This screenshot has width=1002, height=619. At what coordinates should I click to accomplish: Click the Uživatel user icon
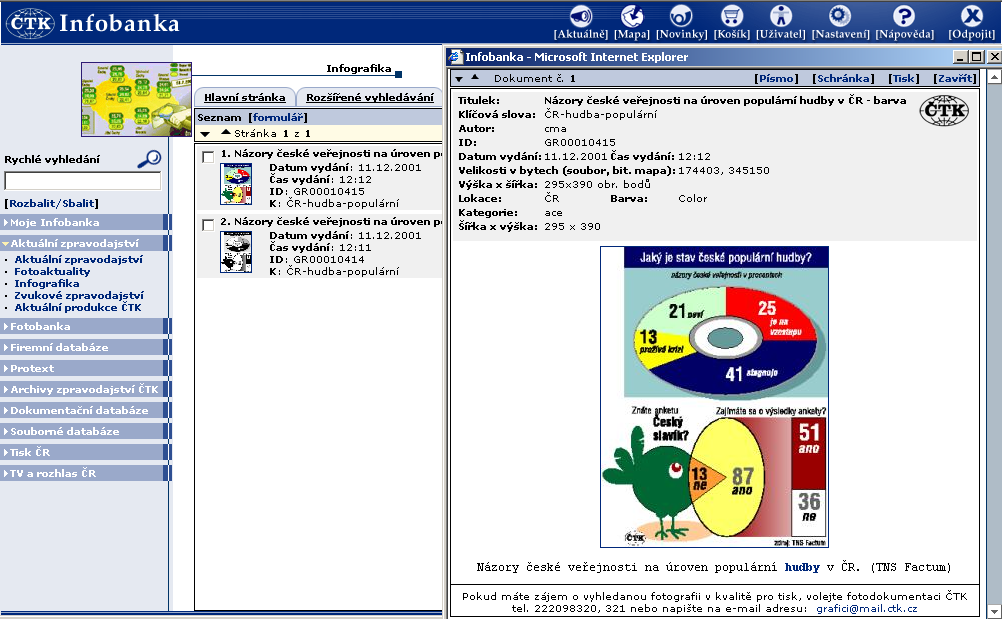781,16
